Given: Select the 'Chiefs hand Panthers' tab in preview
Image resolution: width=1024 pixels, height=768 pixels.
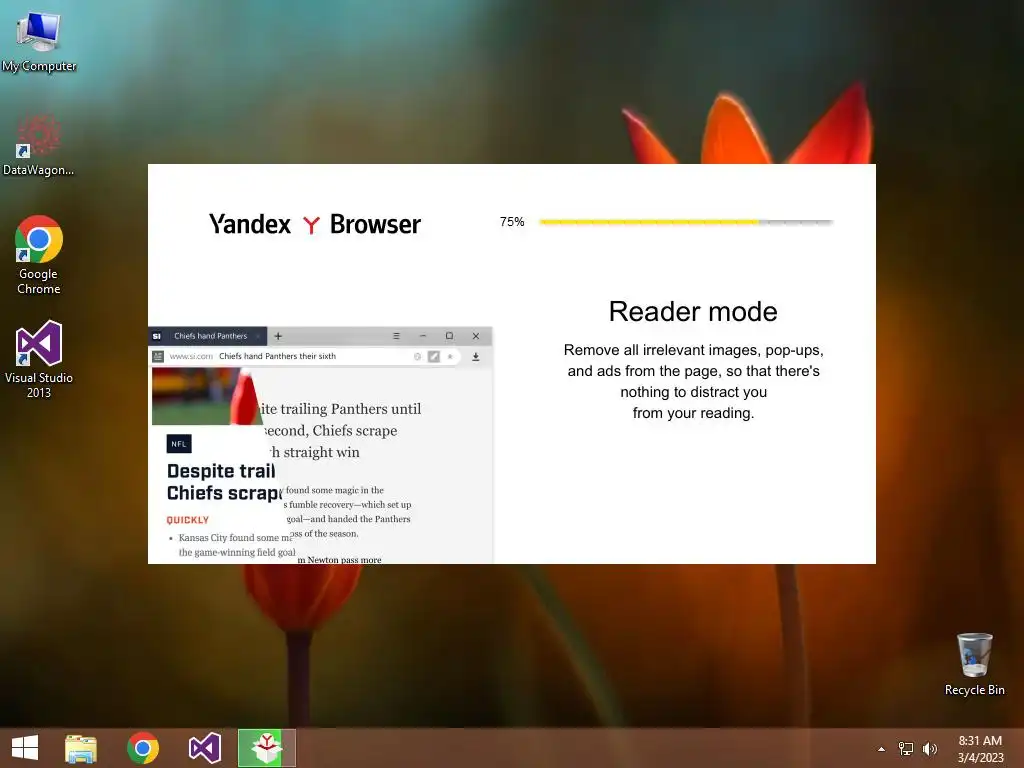Looking at the screenshot, I should [x=210, y=336].
